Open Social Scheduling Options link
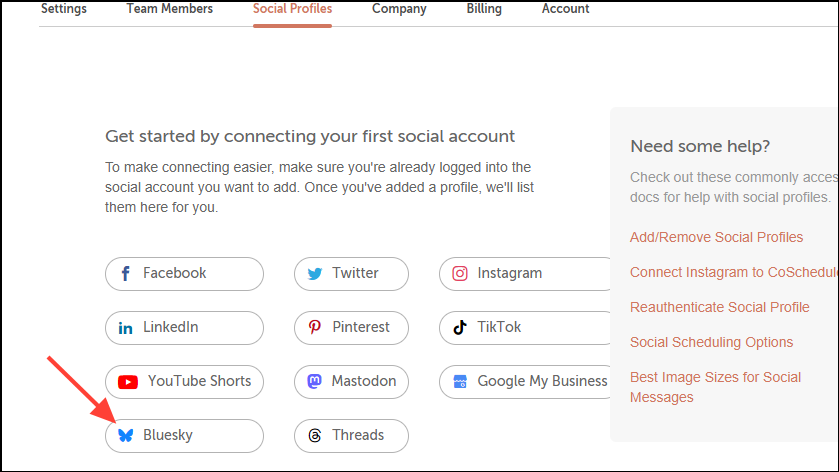The height and width of the screenshot is (472, 839). [711, 342]
